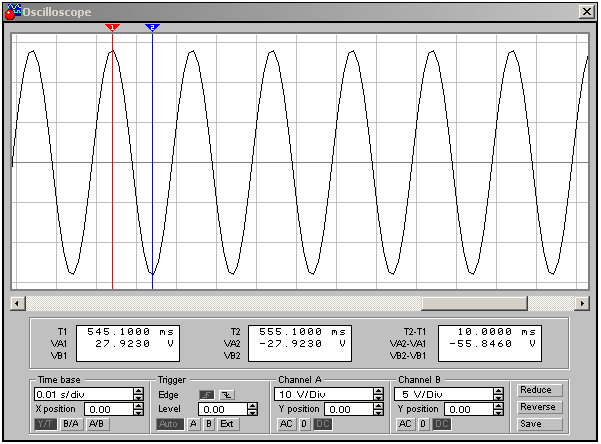Set trigger source to Auto

(170, 424)
